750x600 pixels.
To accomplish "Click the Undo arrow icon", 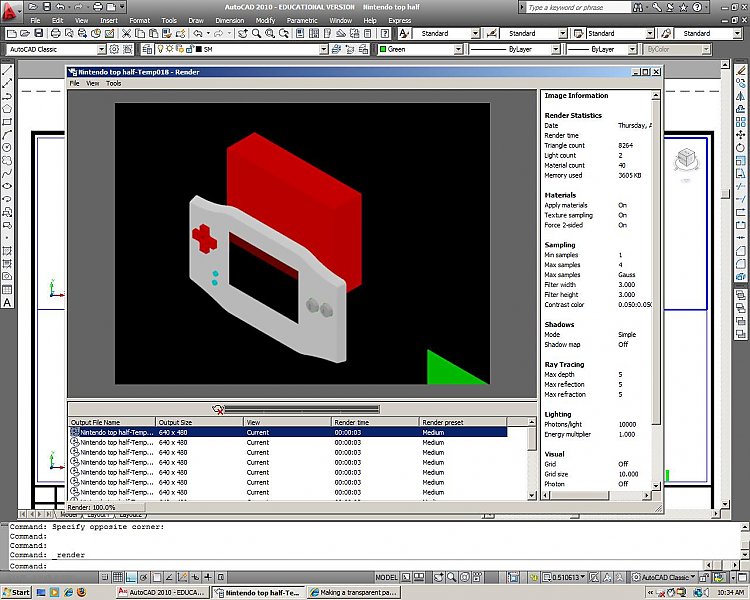I will coord(198,33).
